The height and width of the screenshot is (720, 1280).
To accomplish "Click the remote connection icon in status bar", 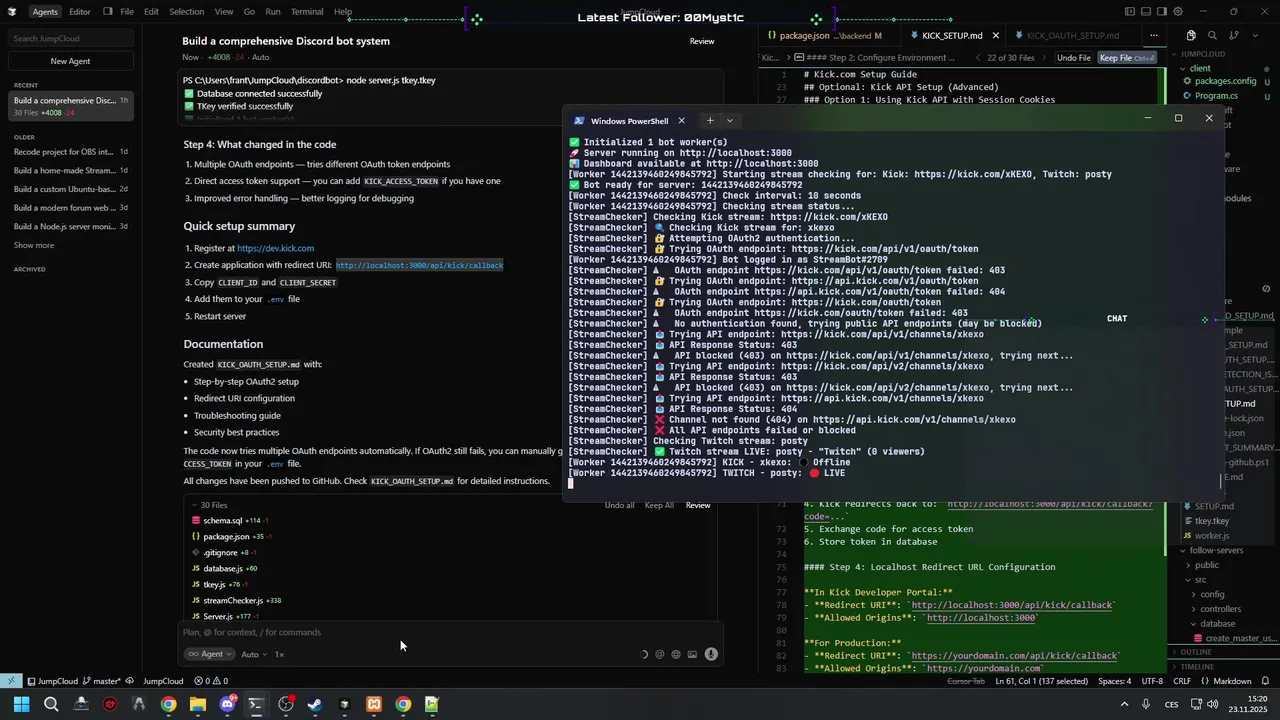I will pos(11,681).
